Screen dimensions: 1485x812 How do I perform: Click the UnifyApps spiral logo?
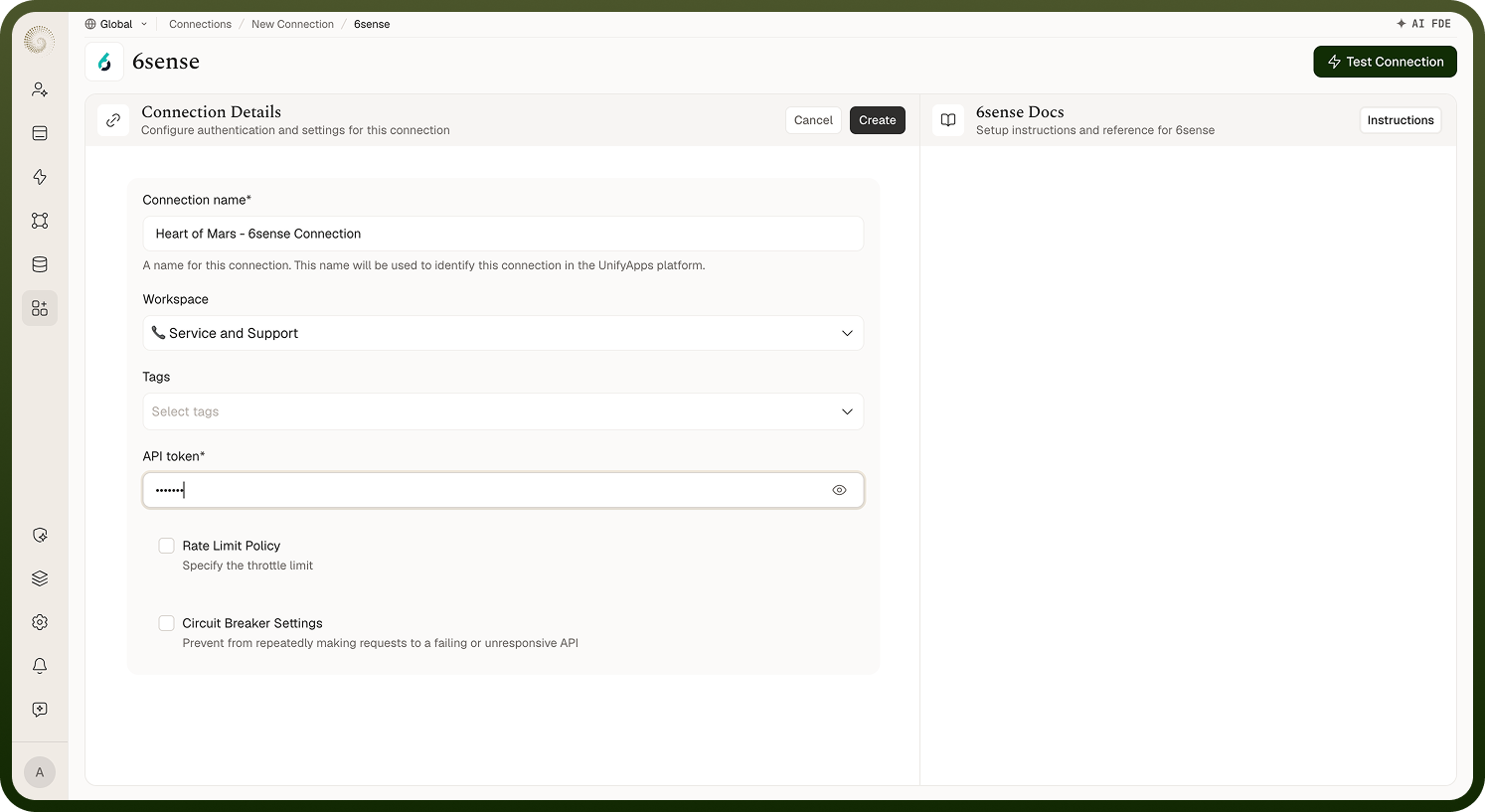(39, 40)
